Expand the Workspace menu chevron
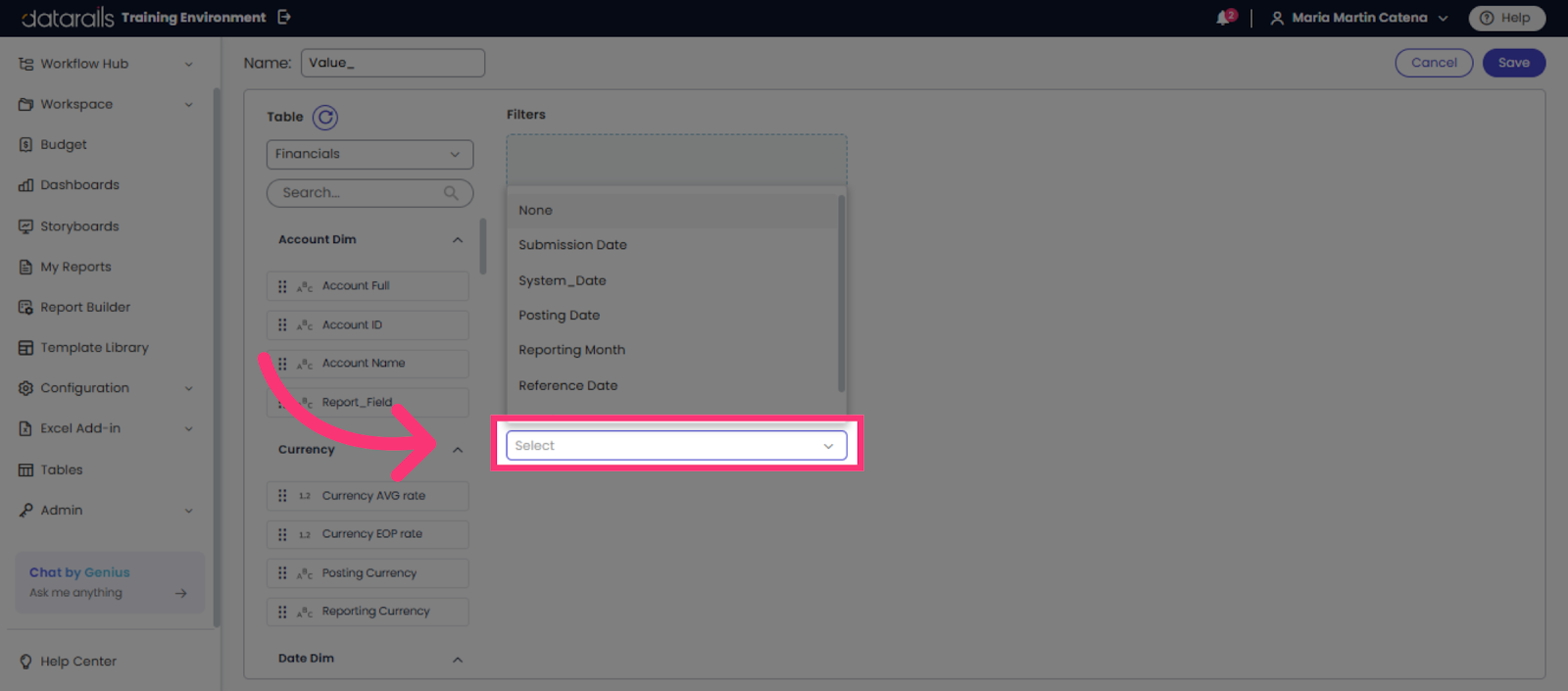1568x691 pixels. [188, 105]
